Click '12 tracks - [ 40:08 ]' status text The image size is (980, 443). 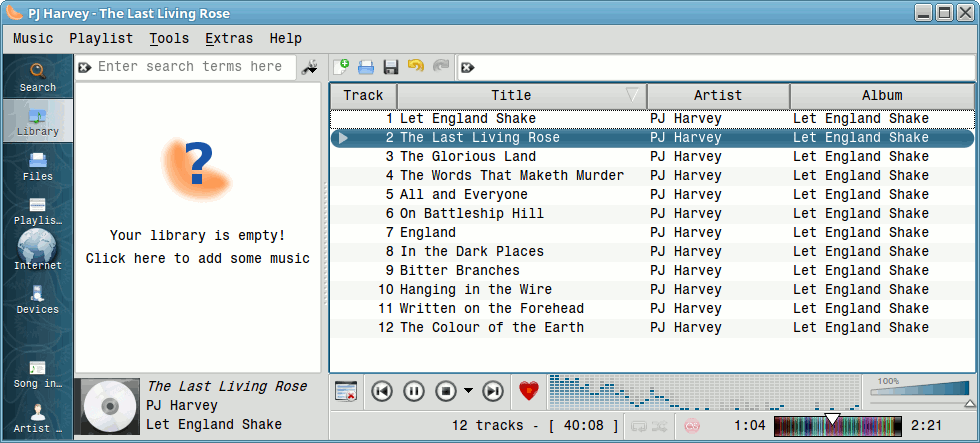[x=535, y=426]
